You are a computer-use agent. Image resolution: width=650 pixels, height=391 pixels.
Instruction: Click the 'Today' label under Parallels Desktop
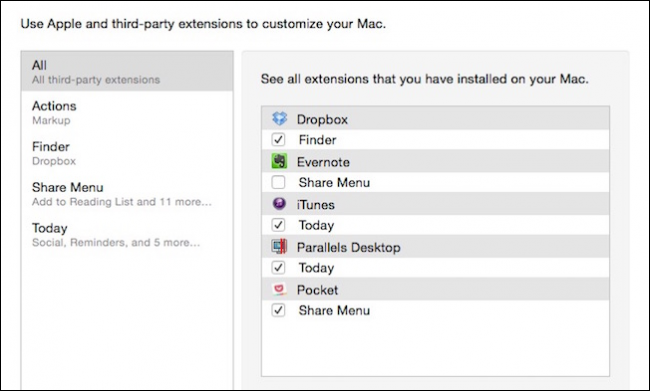316,268
